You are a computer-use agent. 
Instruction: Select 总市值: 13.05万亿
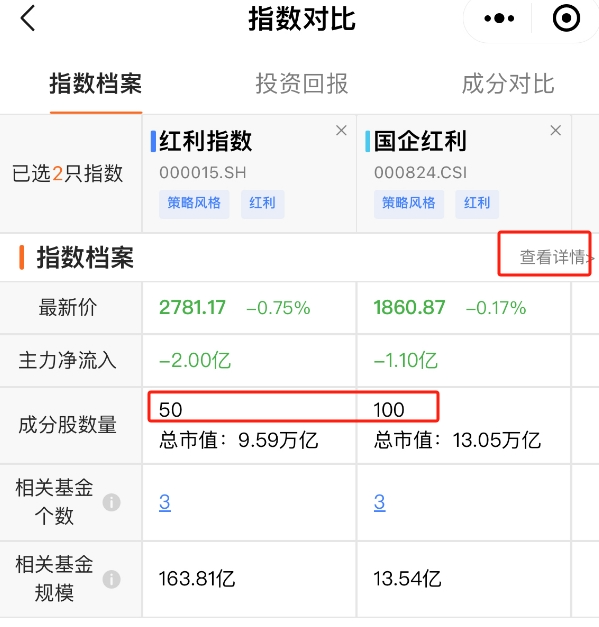pyautogui.click(x=457, y=440)
